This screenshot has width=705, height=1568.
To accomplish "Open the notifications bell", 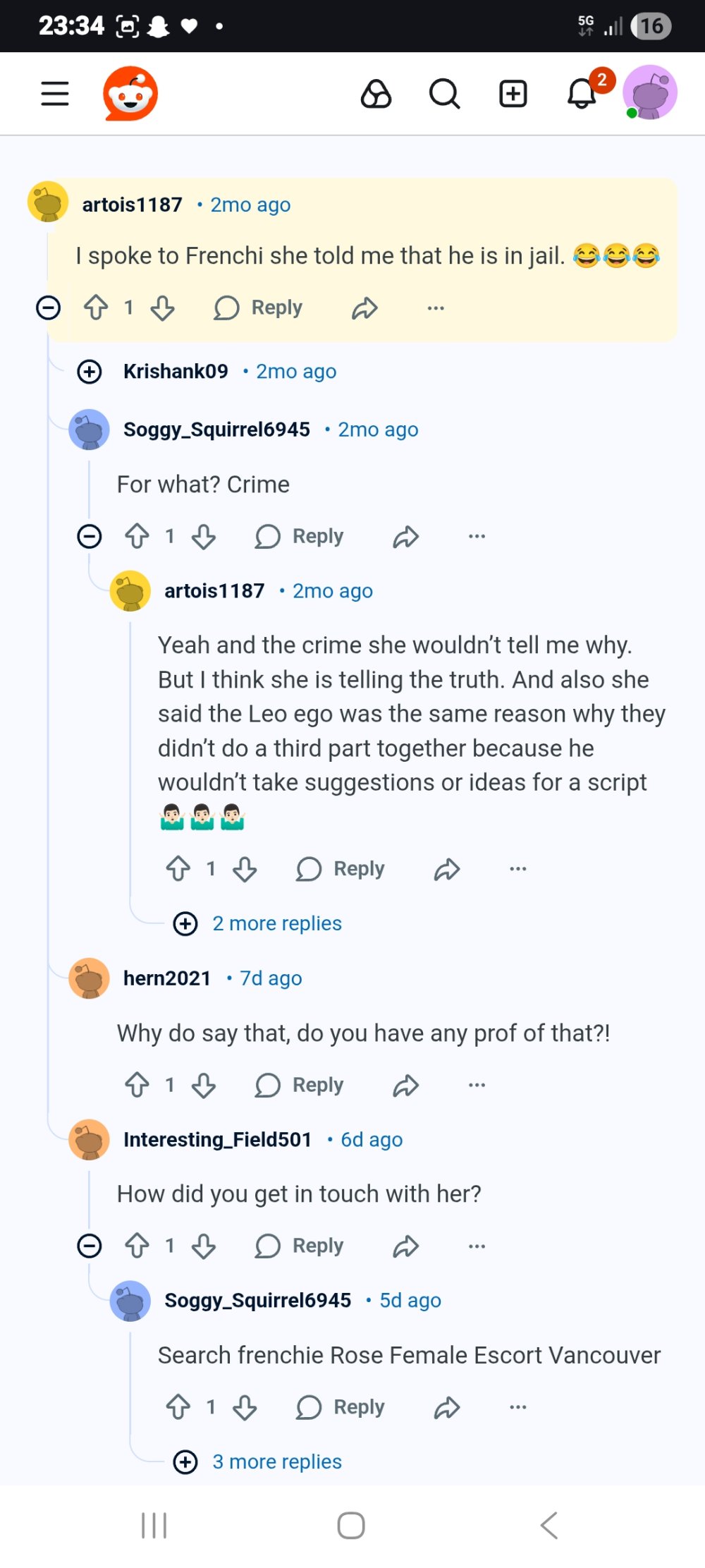I will coord(582,94).
